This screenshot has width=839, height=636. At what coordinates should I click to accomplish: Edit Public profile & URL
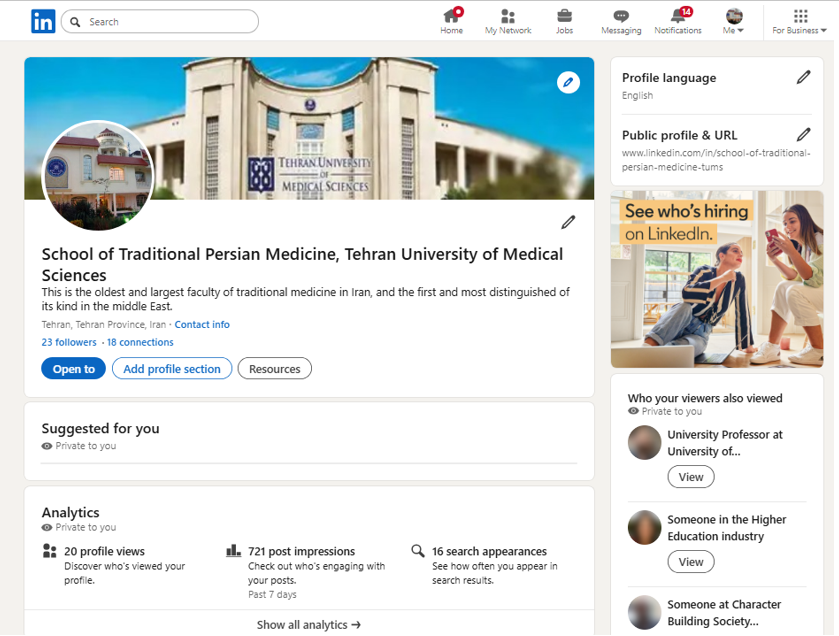coord(803,134)
